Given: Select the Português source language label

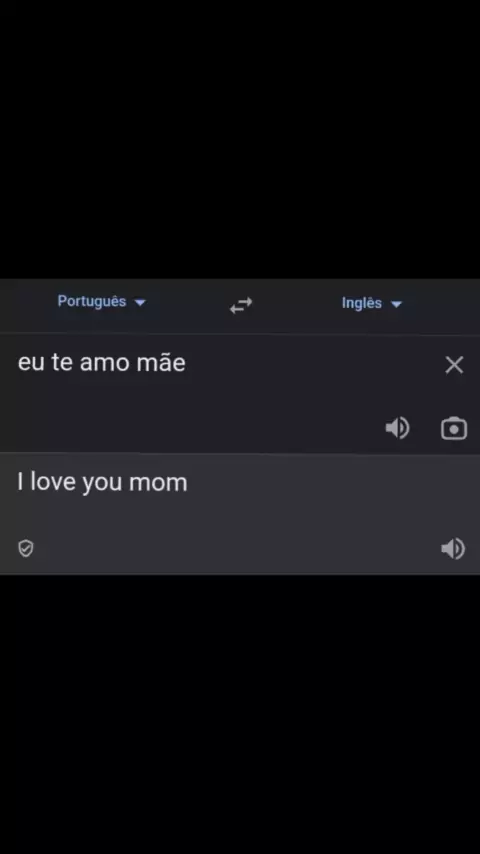Looking at the screenshot, I should (x=92, y=301).
